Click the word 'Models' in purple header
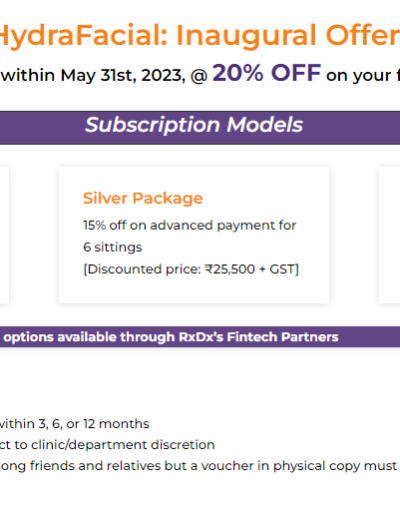The image size is (400, 516). click(x=265, y=125)
